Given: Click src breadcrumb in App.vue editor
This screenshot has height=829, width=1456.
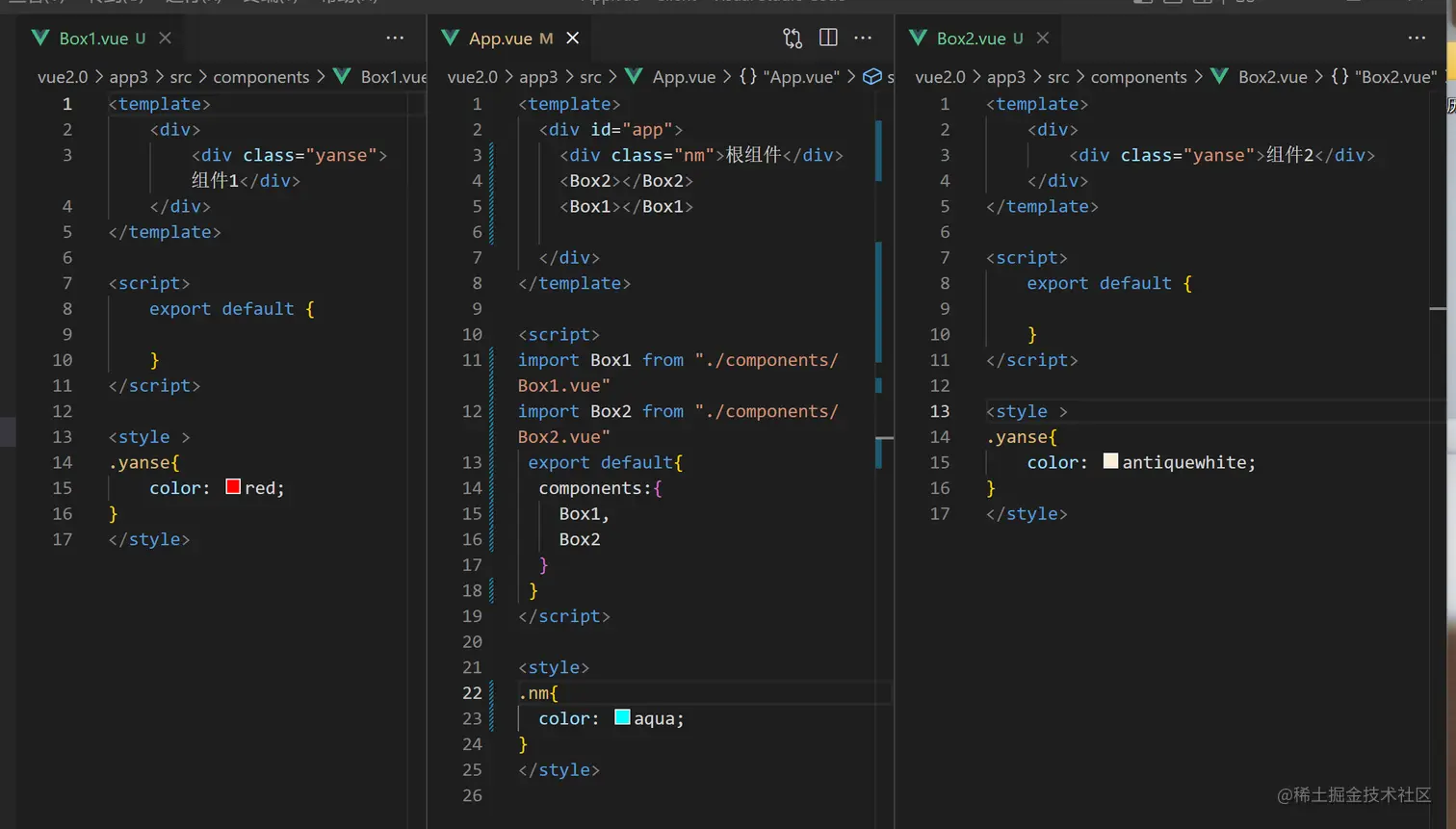Looking at the screenshot, I should click(590, 77).
